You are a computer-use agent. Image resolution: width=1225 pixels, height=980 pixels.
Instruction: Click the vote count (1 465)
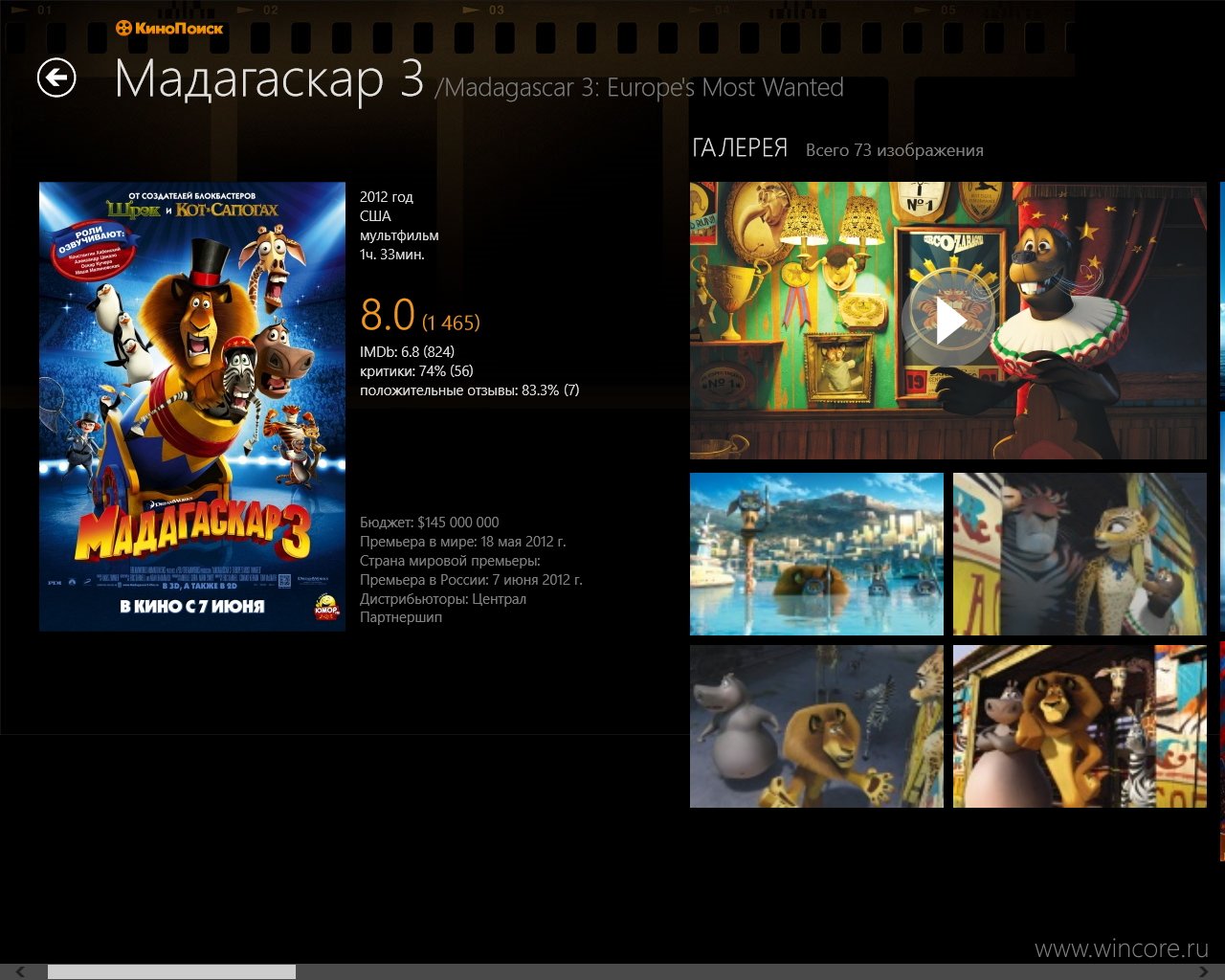451,323
